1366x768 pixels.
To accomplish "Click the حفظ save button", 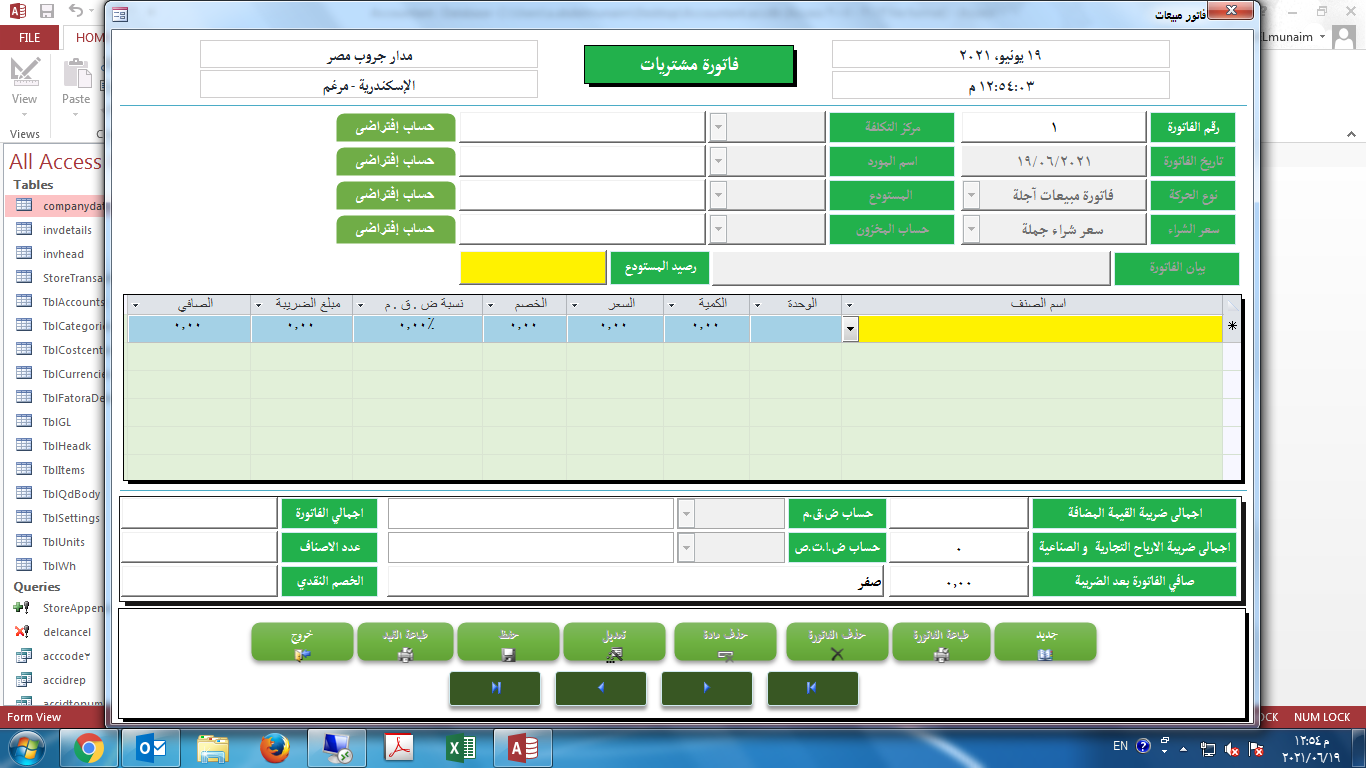I will 507,642.
